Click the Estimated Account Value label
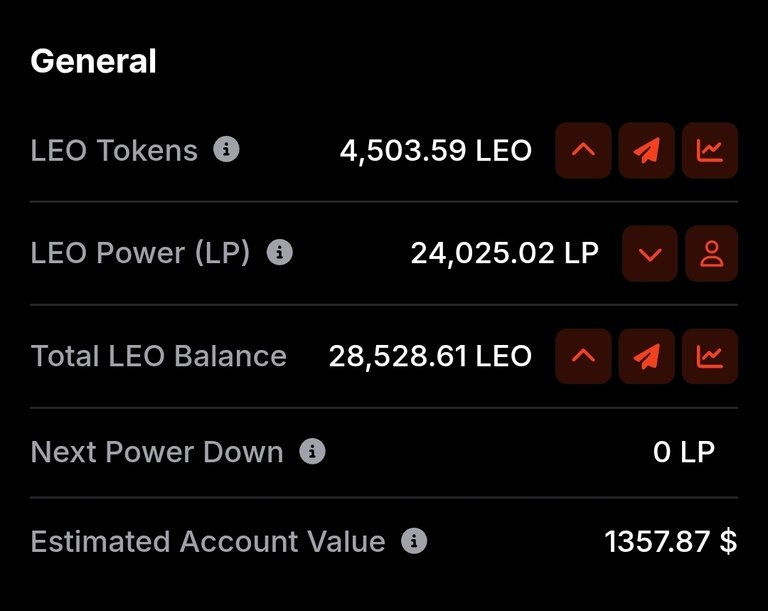Screen dimensions: 768x611 [208, 541]
